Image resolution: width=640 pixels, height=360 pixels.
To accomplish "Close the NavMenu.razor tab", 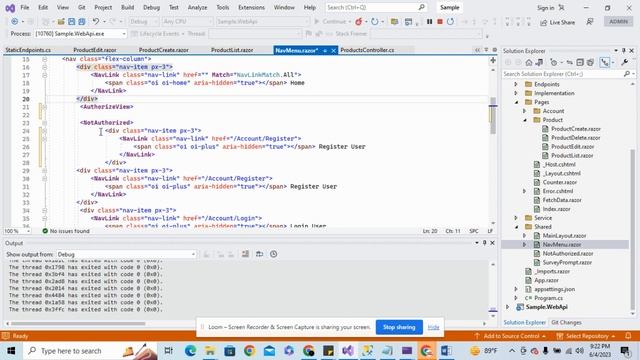I will coord(333,50).
